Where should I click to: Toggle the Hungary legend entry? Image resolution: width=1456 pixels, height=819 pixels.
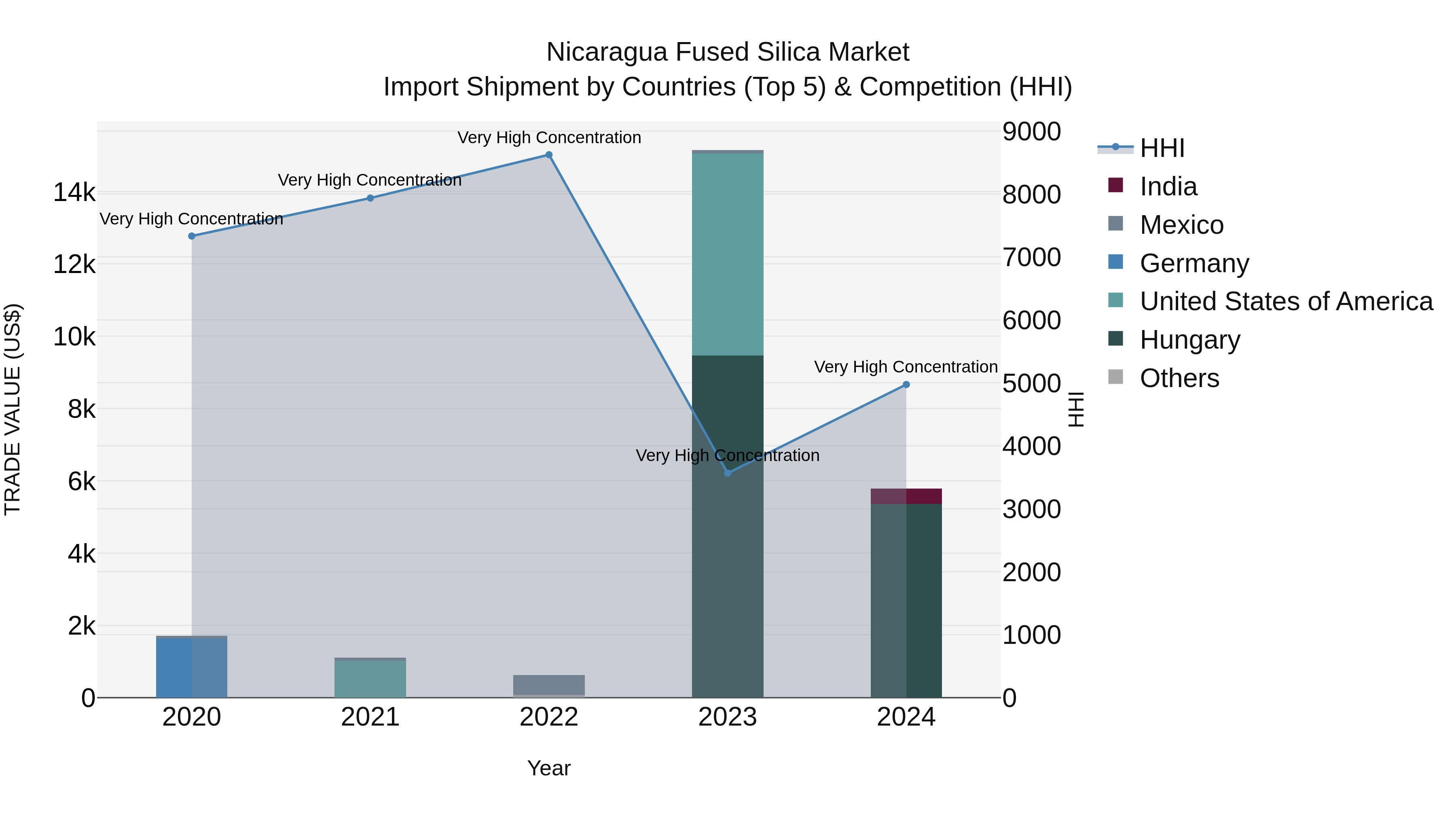click(x=1174, y=340)
